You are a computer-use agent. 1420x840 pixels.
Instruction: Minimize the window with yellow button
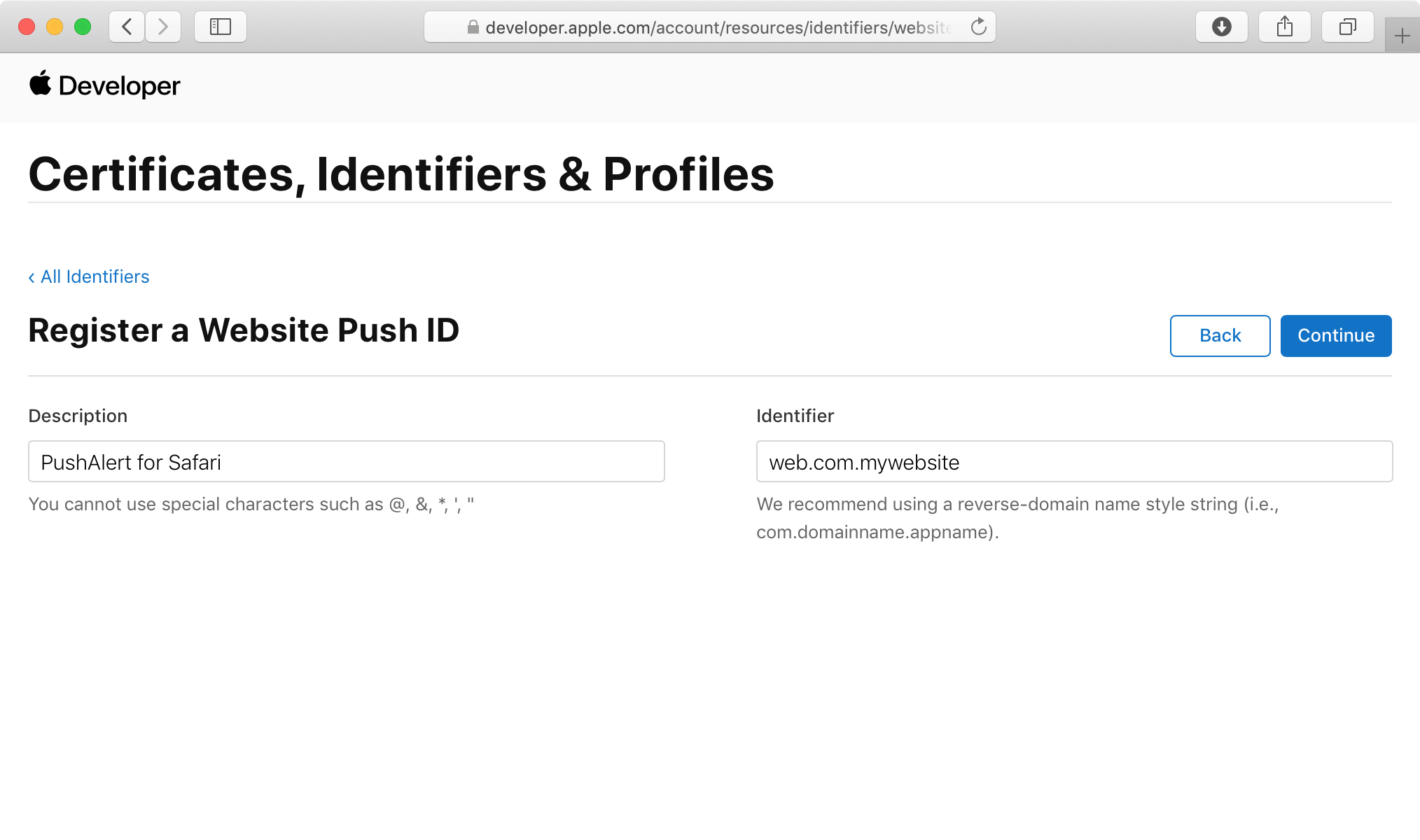(x=55, y=27)
